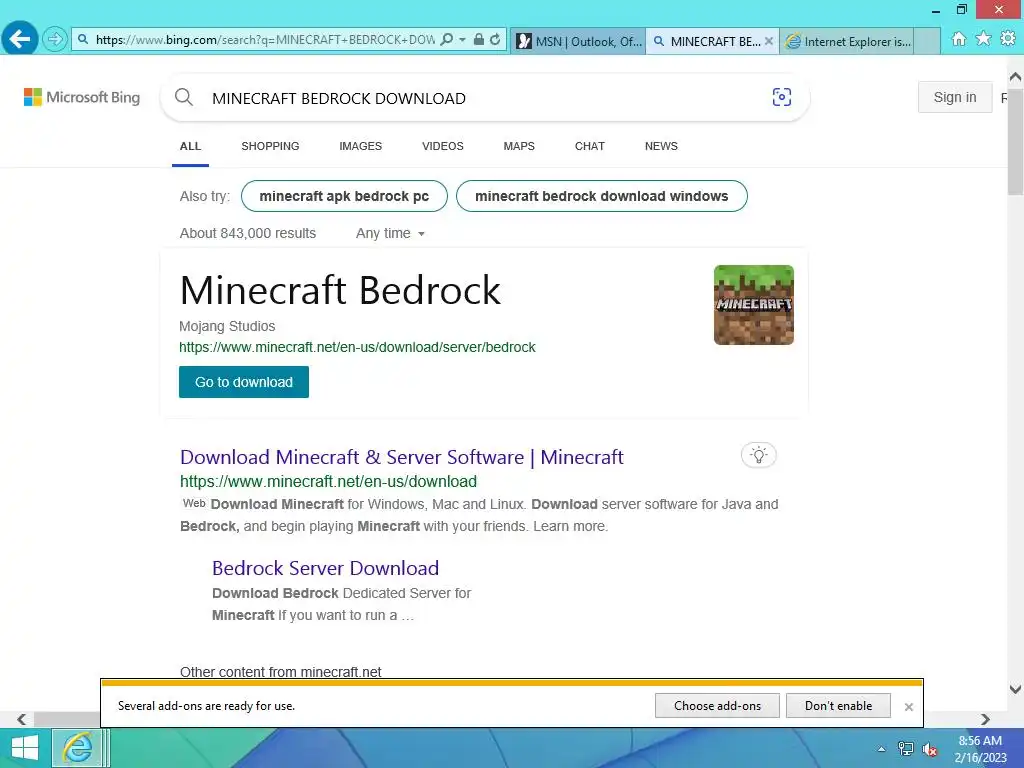1024x768 pixels.
Task: Click the Go to download button
Action: tap(244, 382)
